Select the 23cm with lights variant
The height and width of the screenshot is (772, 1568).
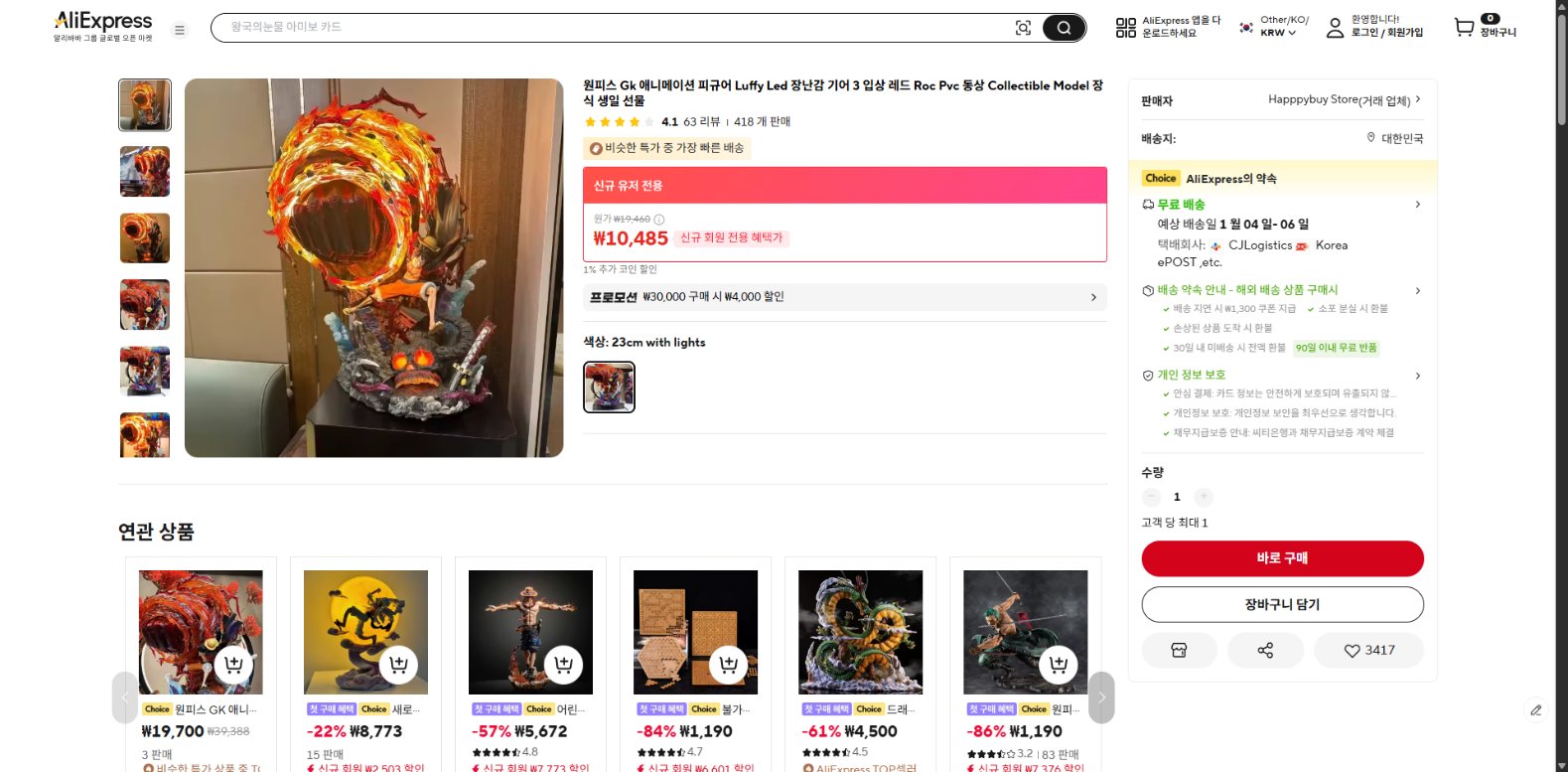coord(609,387)
